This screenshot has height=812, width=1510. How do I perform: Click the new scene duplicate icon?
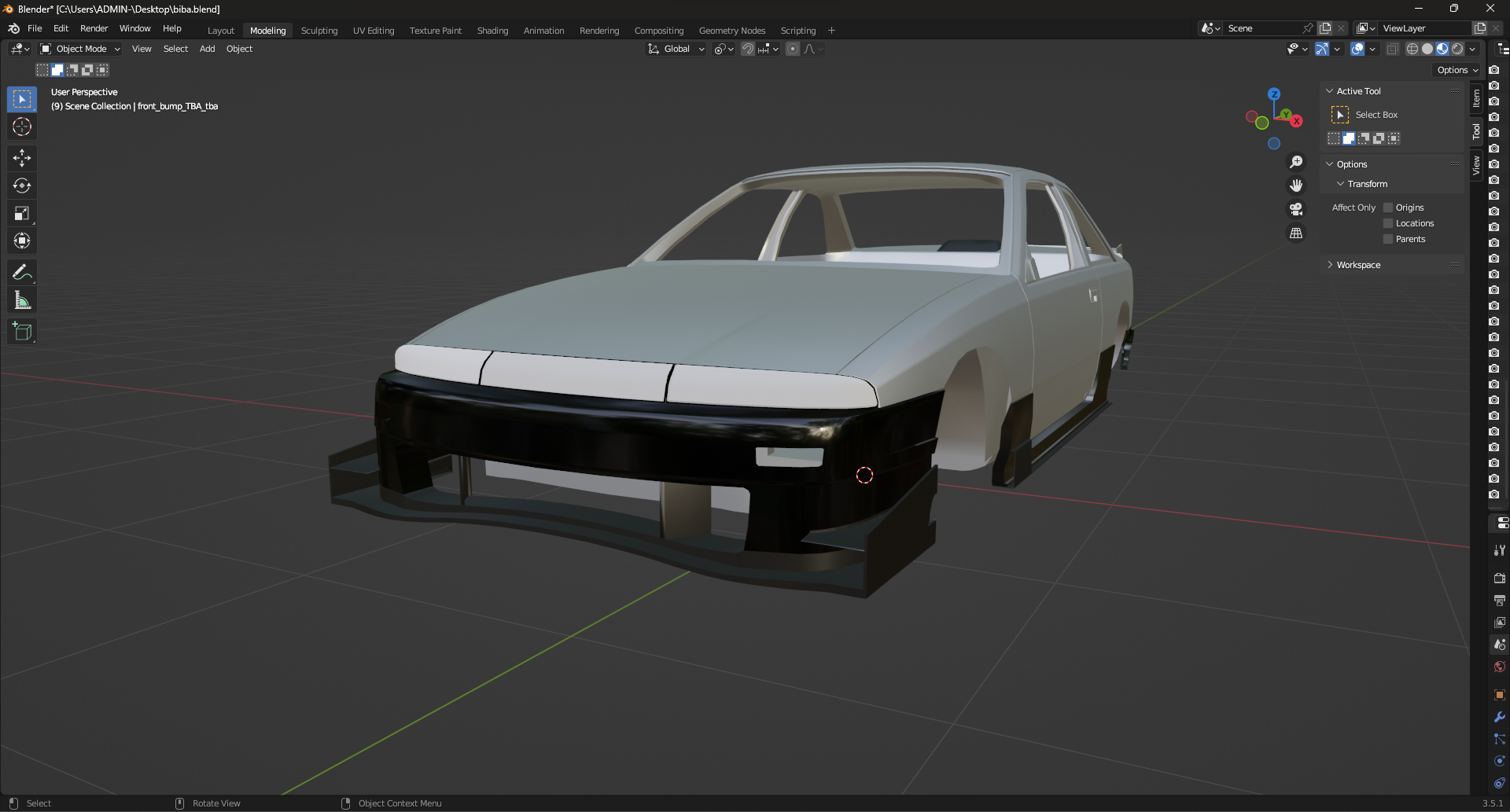(x=1325, y=28)
